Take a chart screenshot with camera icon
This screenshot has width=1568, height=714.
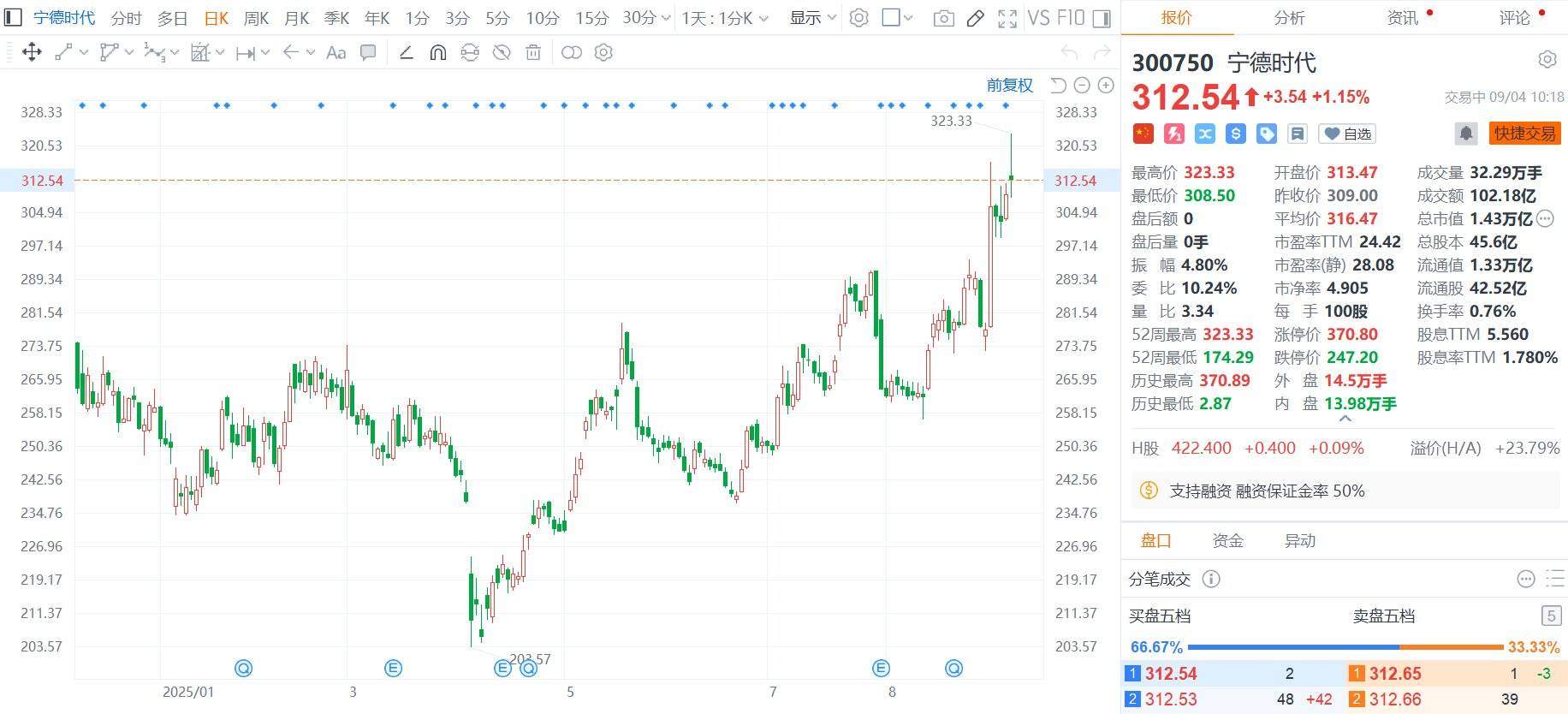pyautogui.click(x=943, y=18)
